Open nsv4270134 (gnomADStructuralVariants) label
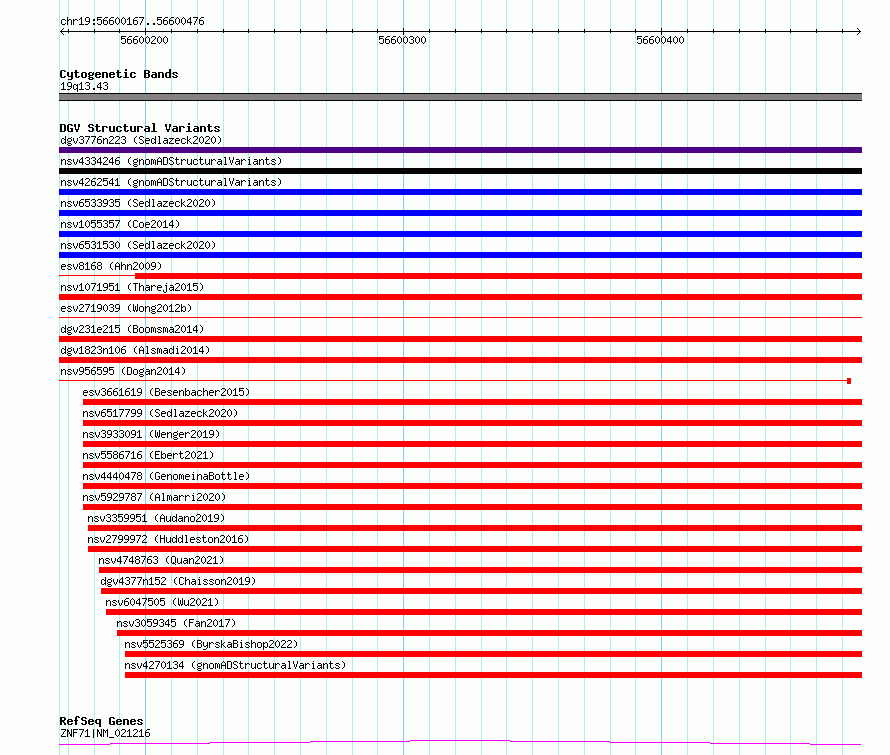 tap(235, 665)
